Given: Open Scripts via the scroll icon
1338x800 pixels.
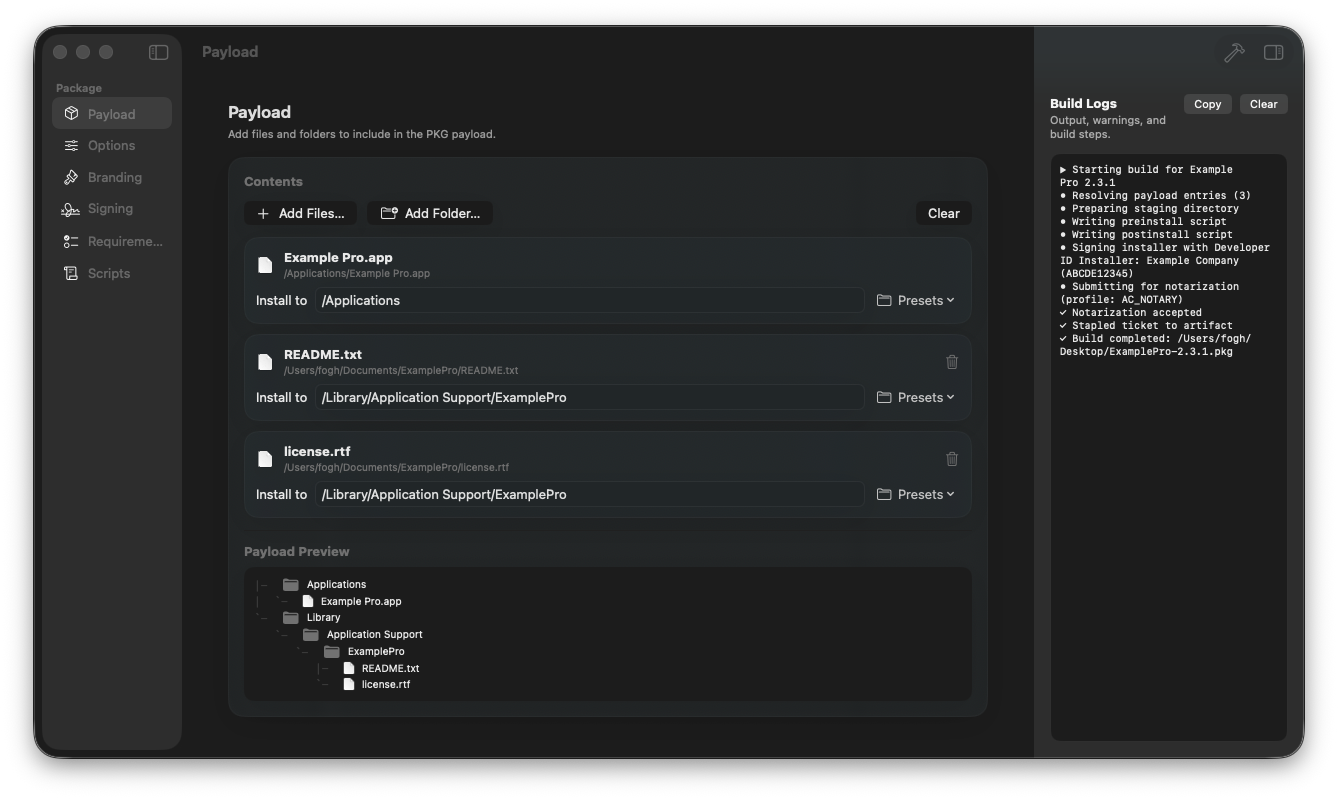Looking at the screenshot, I should [x=70, y=273].
